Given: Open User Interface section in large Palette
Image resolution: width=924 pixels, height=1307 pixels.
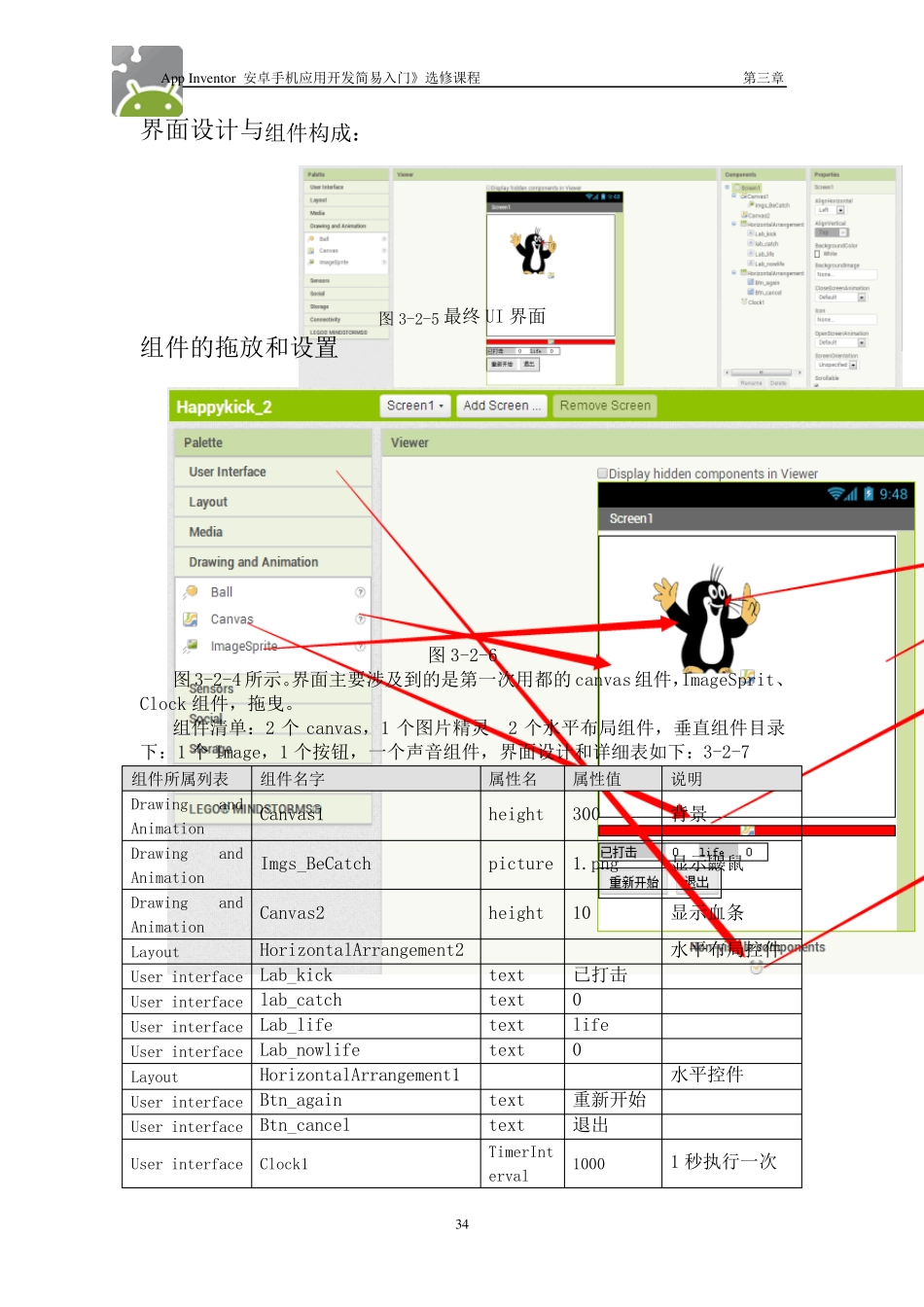Looking at the screenshot, I should (273, 472).
